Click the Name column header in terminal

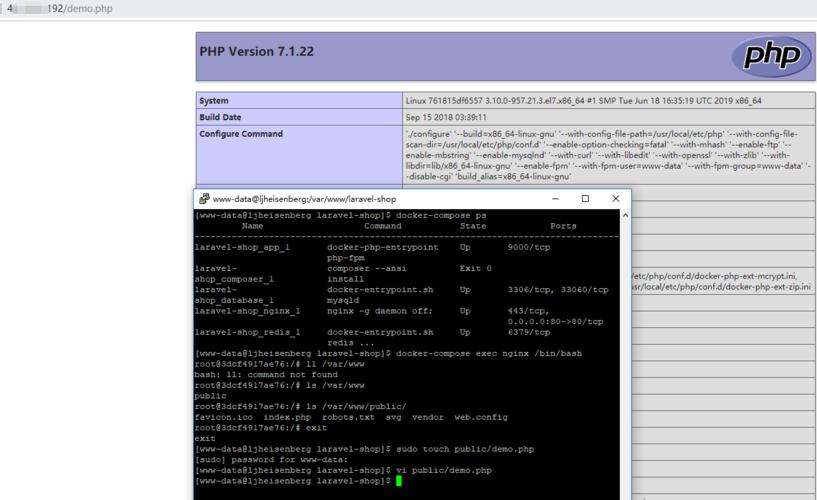pos(252,226)
